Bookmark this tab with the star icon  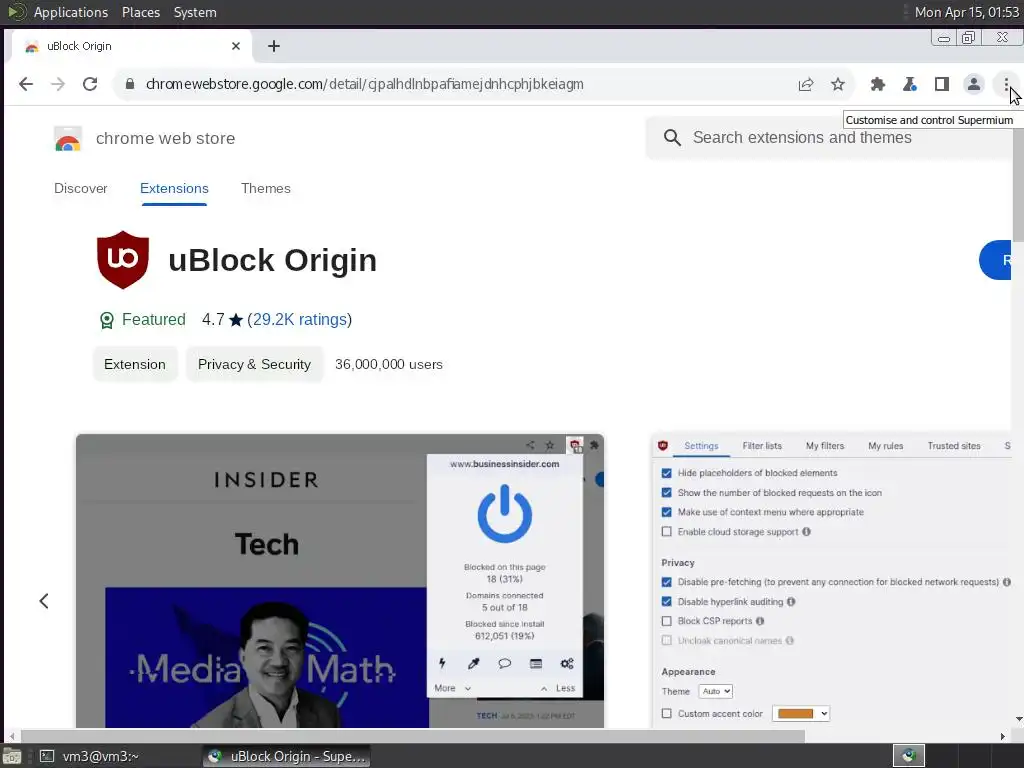pos(838,84)
